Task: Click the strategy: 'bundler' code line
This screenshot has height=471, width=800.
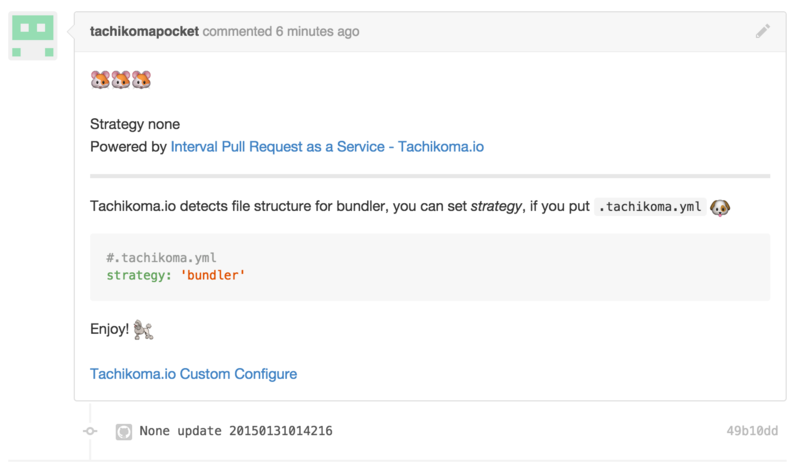Action: (176, 274)
